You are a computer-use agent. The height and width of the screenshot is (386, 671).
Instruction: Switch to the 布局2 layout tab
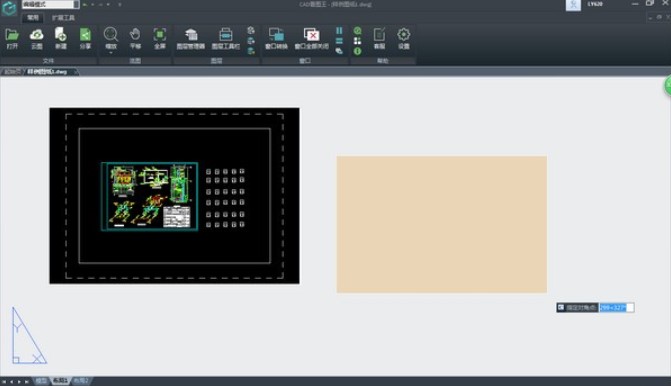81,380
